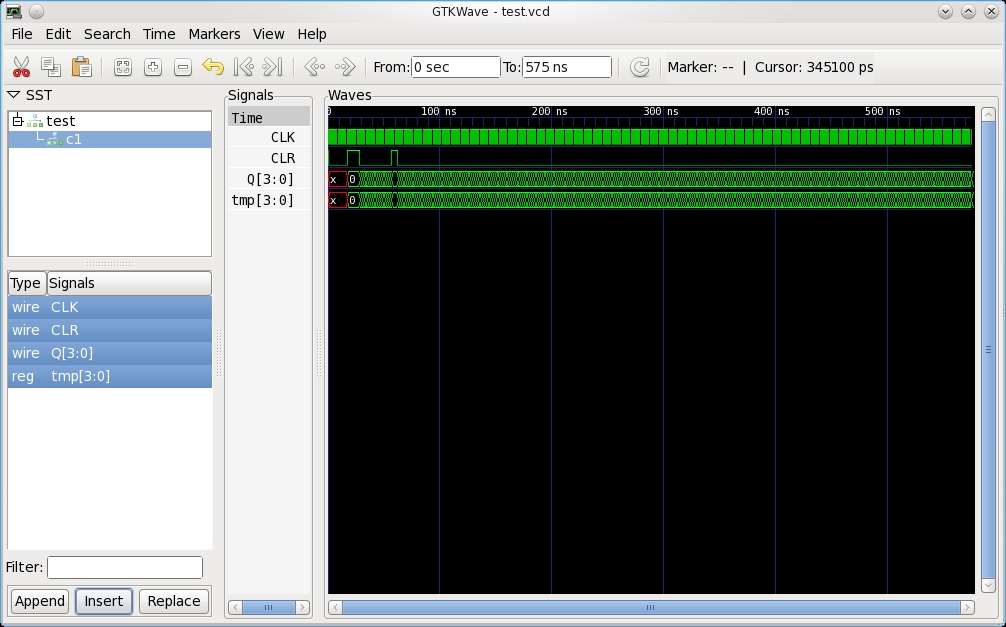1006x627 pixels.
Task: Click the 200 ns timeline marker
Action: (x=550, y=111)
